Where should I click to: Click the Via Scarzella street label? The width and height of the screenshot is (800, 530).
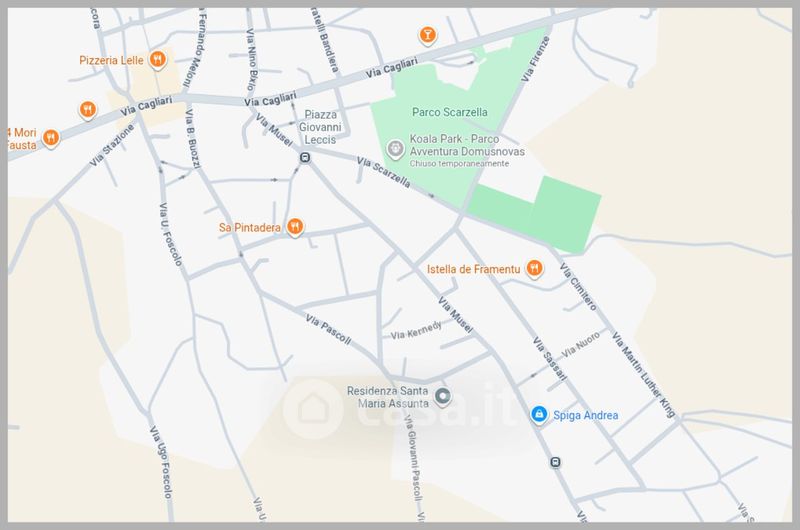(x=384, y=172)
